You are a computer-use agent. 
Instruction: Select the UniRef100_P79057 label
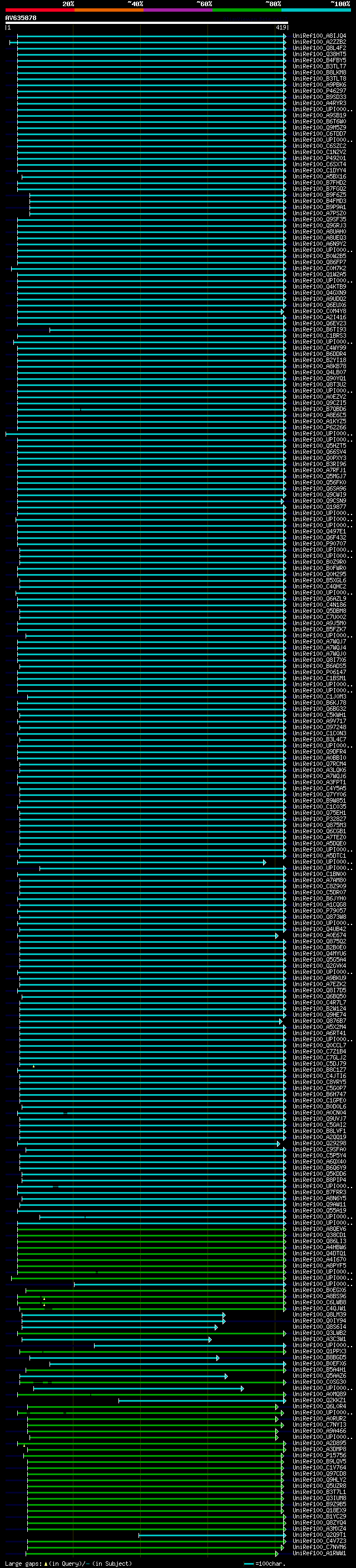pyautogui.click(x=319, y=911)
